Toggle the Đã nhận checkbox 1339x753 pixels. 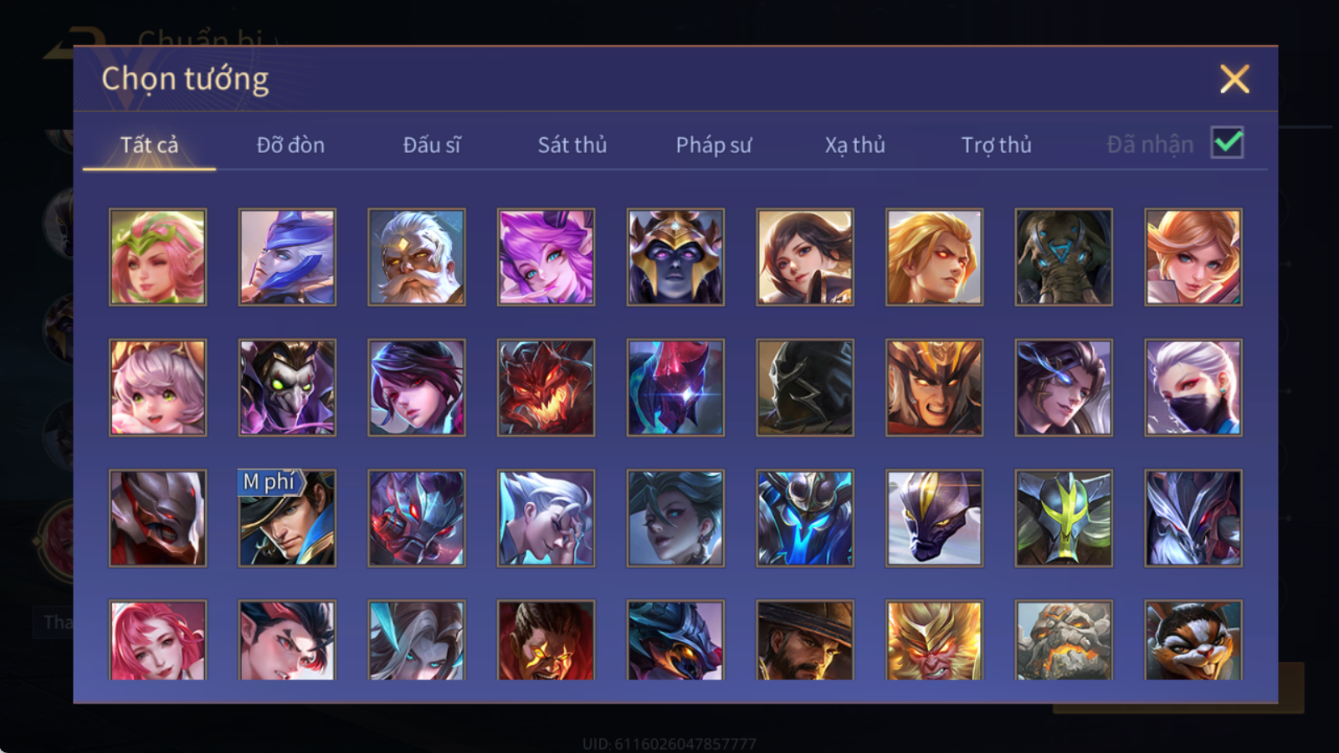(1227, 143)
